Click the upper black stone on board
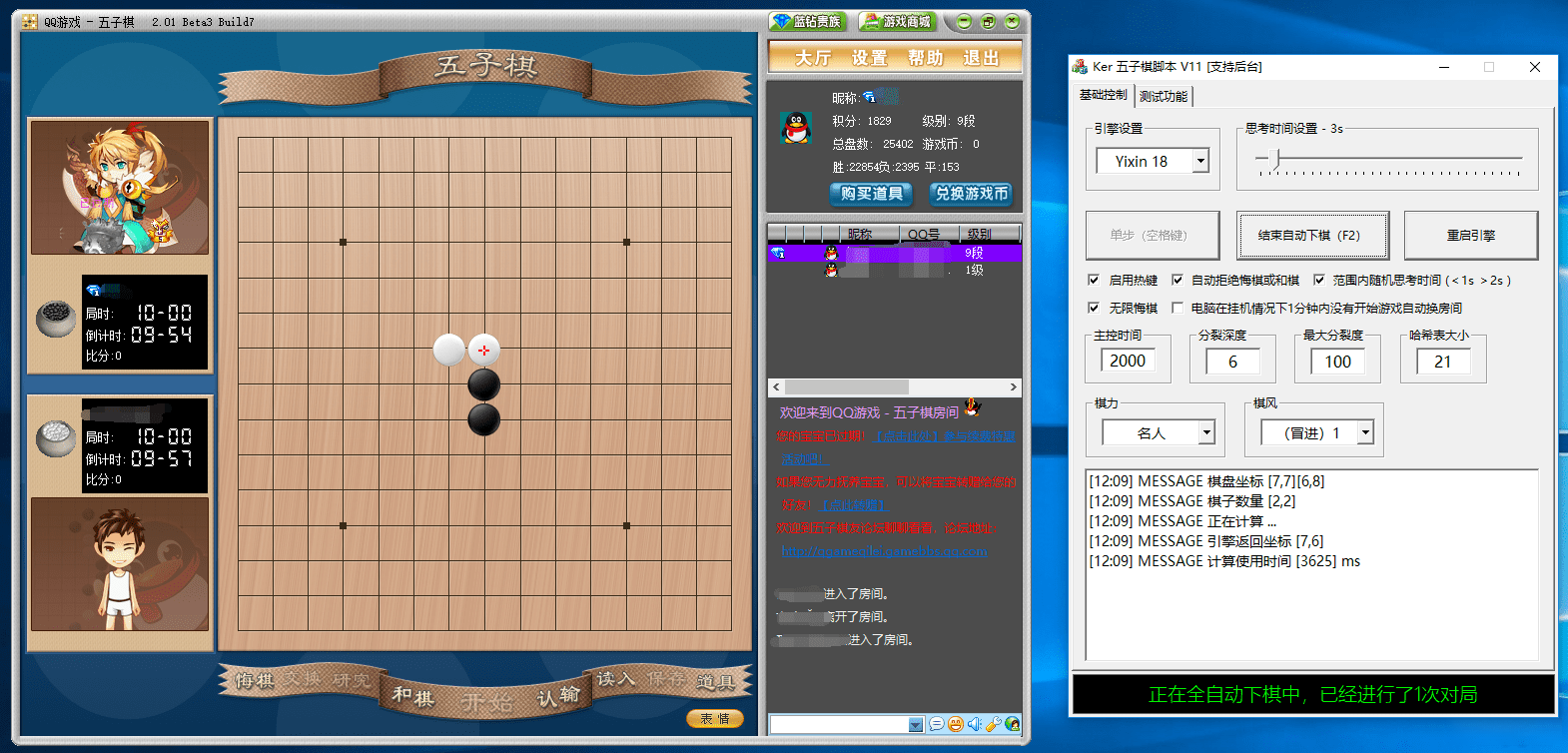1568x753 pixels. pyautogui.click(x=484, y=384)
